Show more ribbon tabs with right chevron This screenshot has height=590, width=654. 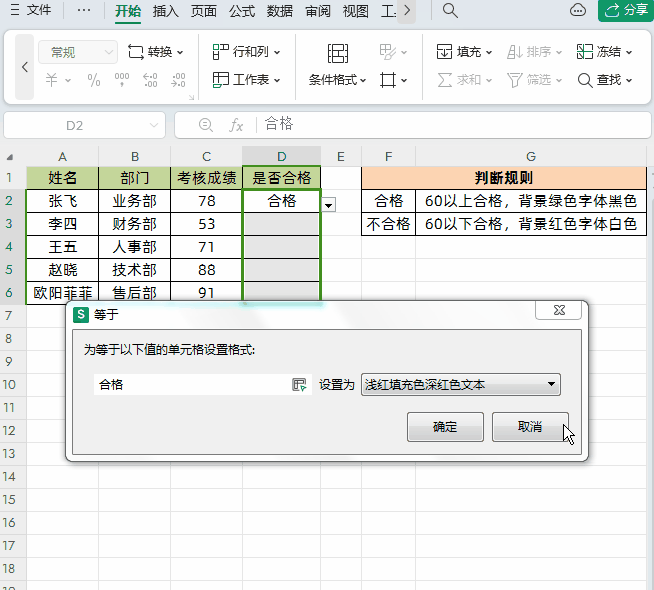pyautogui.click(x=407, y=10)
